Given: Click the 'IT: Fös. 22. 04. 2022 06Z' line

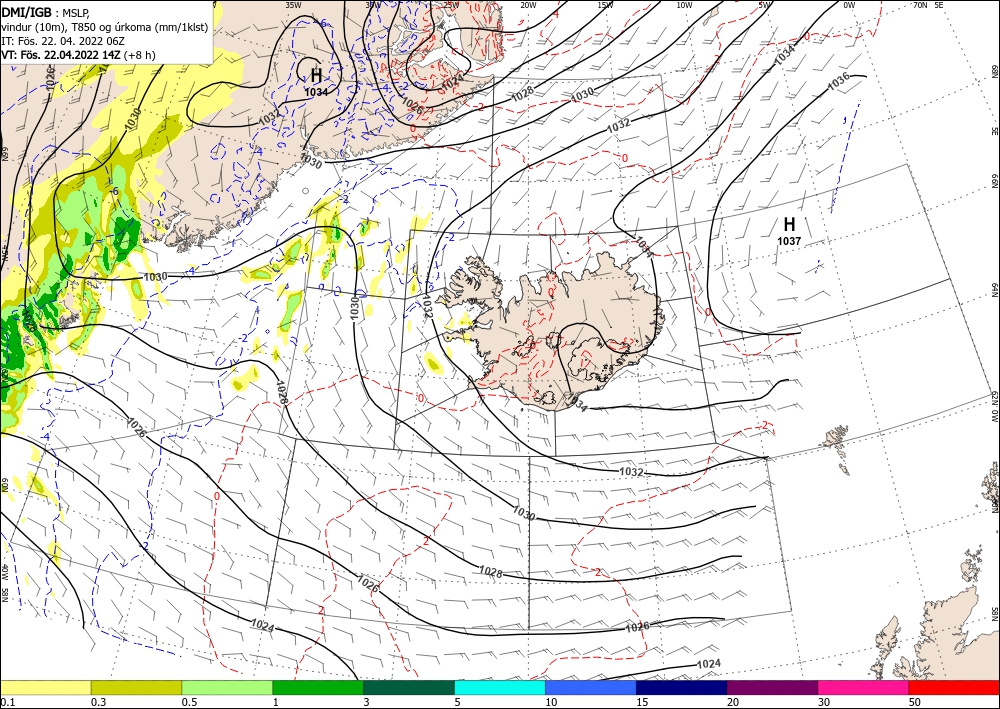Looking at the screenshot, I should click(x=62, y=41).
